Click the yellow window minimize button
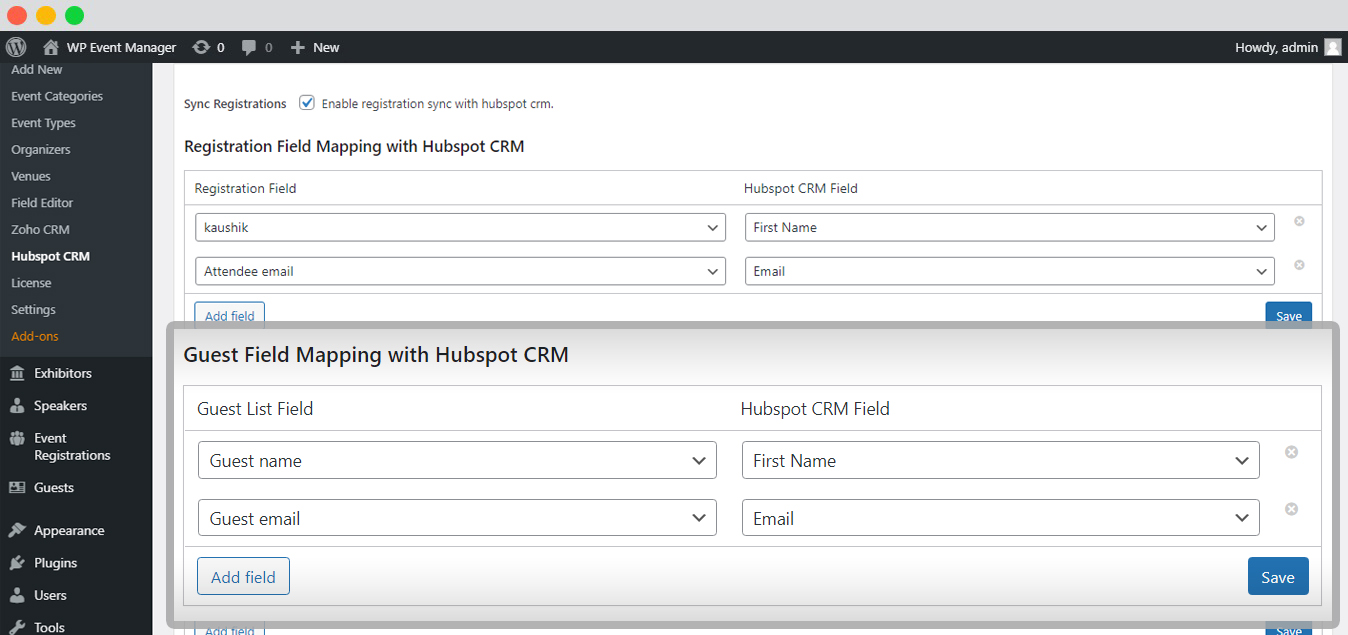Viewport: 1348px width, 635px height. click(x=45, y=15)
